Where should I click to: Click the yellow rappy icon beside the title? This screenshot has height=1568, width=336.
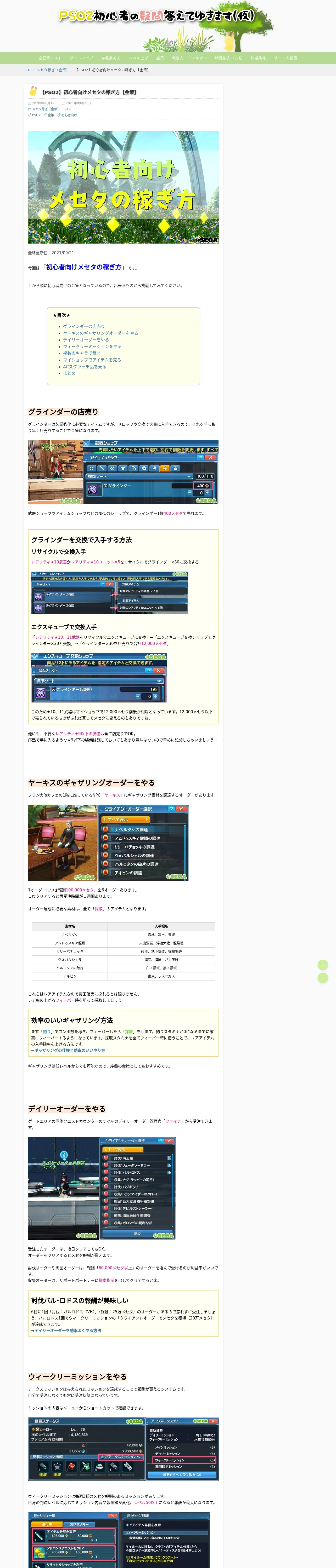33,91
